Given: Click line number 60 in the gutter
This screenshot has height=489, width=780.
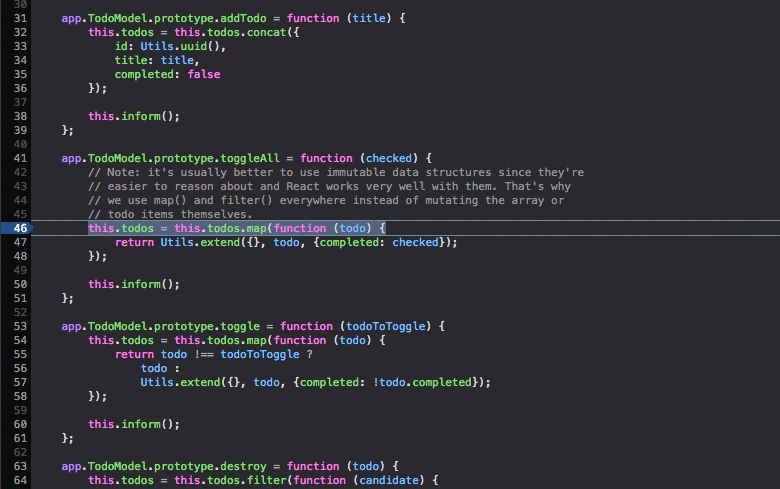Looking at the screenshot, I should point(20,424).
